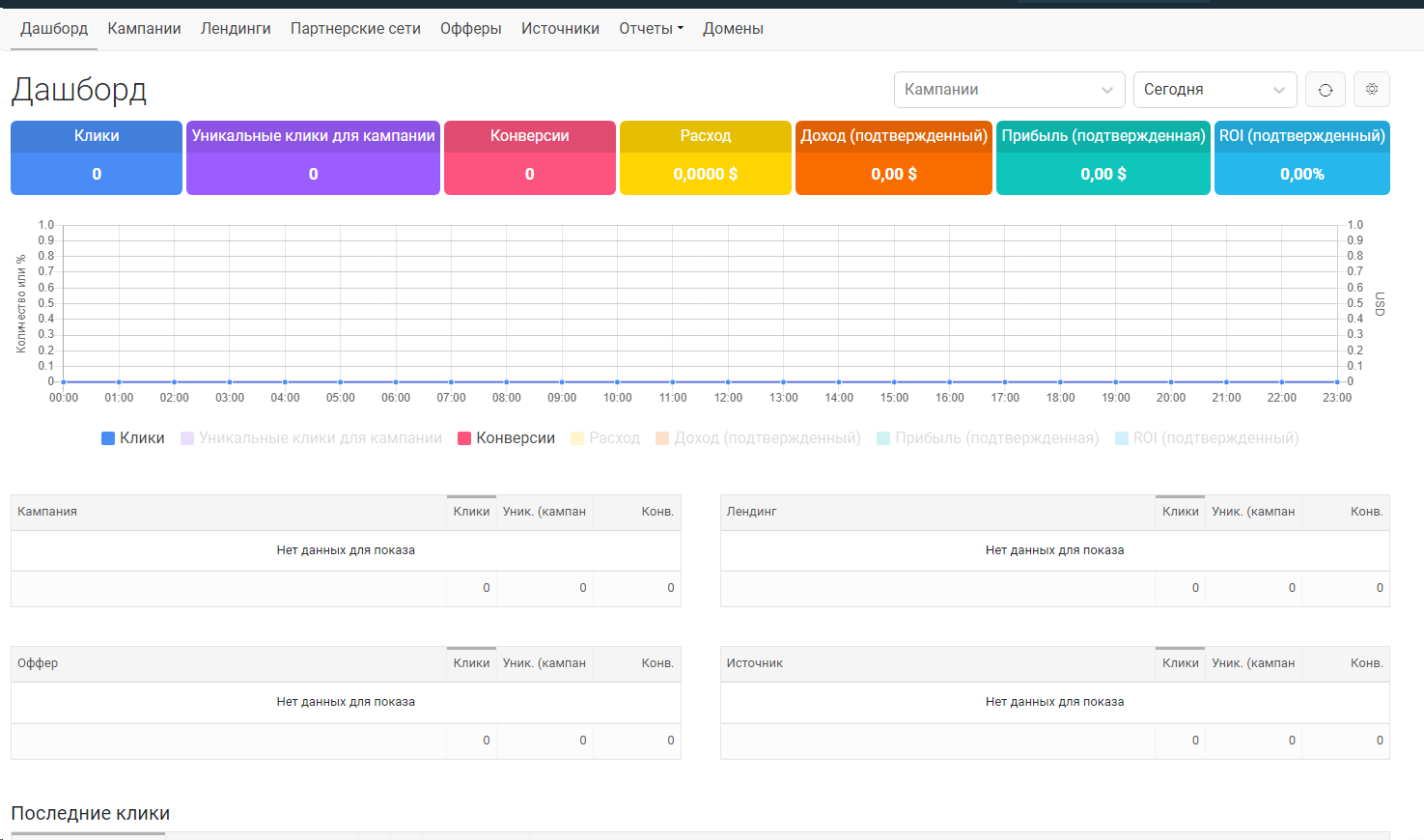Open the Лендинги navigation tab

click(236, 29)
